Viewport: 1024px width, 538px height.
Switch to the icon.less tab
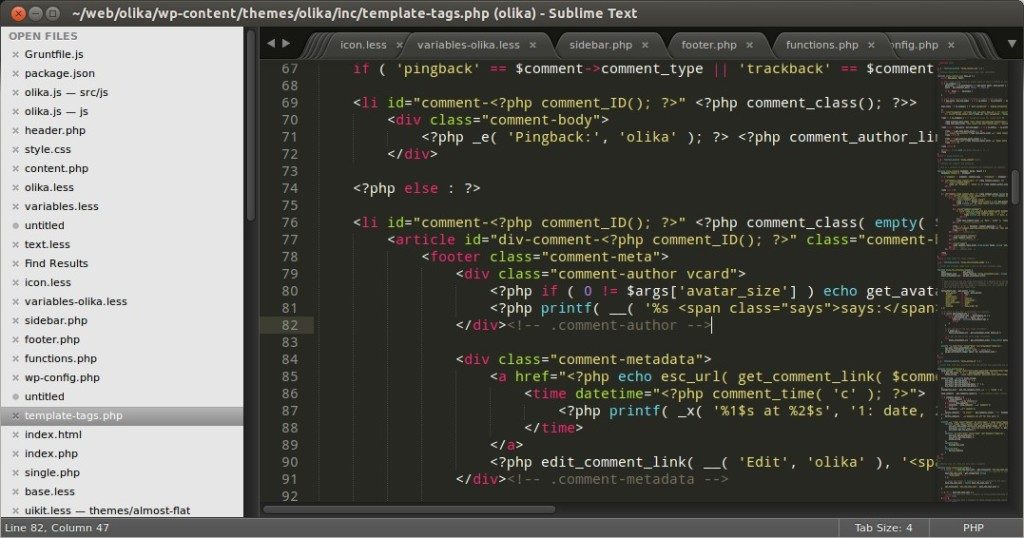point(363,45)
